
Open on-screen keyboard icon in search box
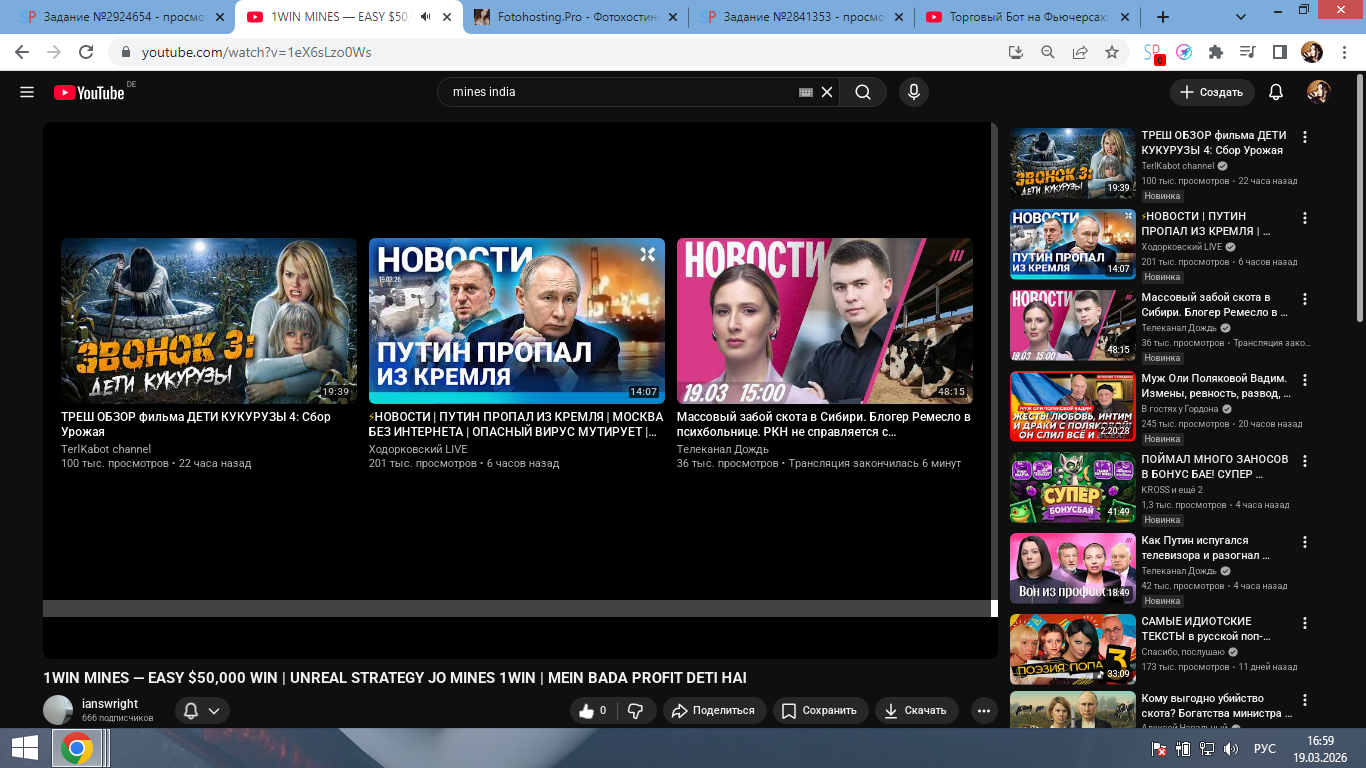(x=806, y=92)
